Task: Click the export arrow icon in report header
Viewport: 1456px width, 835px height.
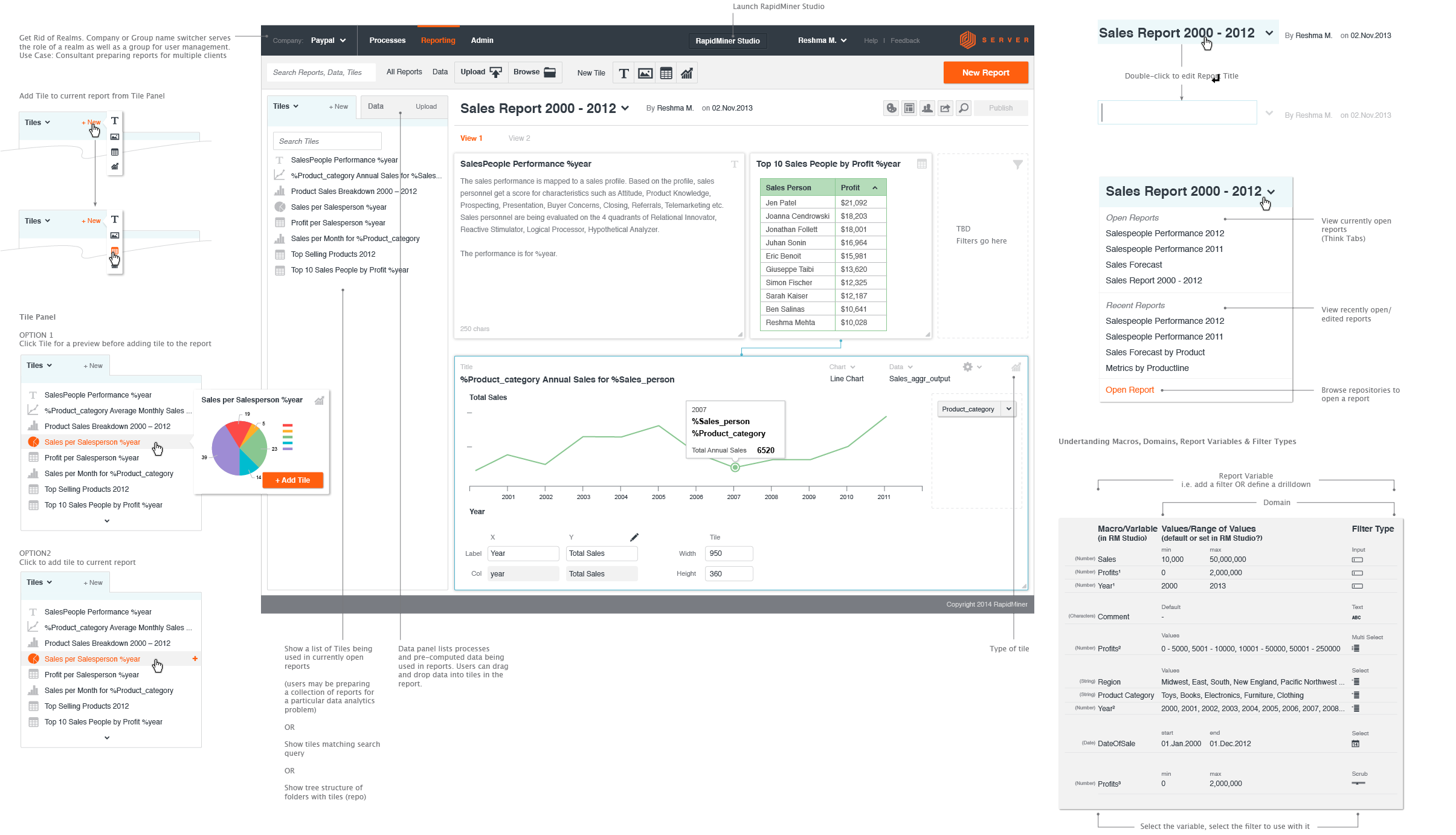Action: click(945, 108)
